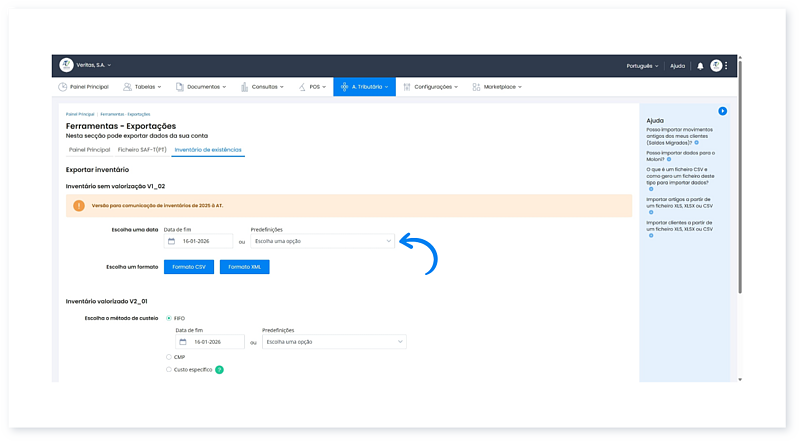Viewport: 800px width, 442px height.
Task: Click the orange warning icon in the alert banner
Action: [x=79, y=205]
